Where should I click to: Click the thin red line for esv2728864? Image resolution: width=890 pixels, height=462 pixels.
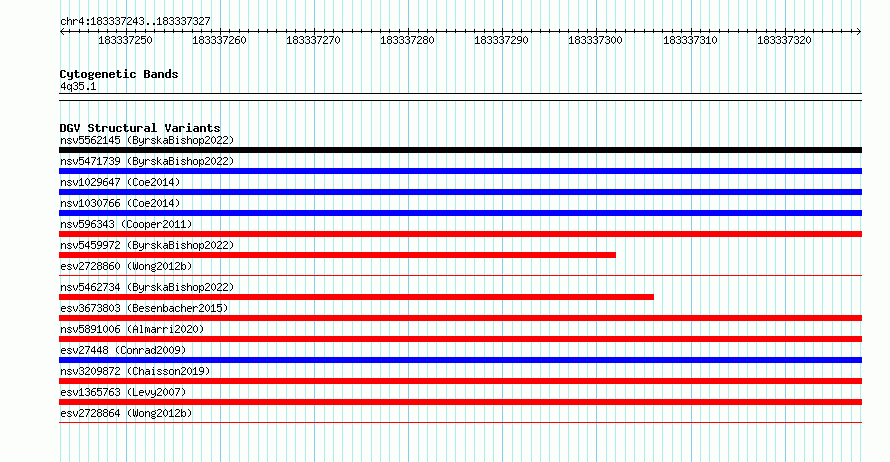pos(460,423)
